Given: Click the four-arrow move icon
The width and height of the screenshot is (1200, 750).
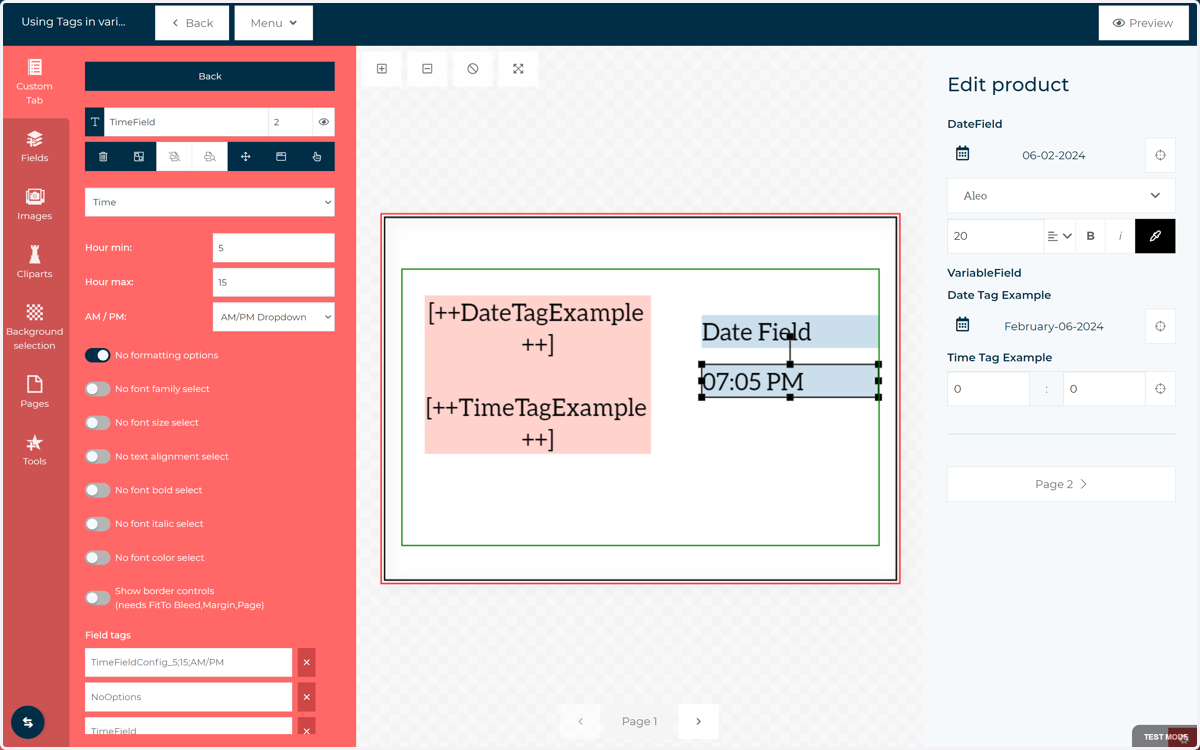Looking at the screenshot, I should 245,157.
